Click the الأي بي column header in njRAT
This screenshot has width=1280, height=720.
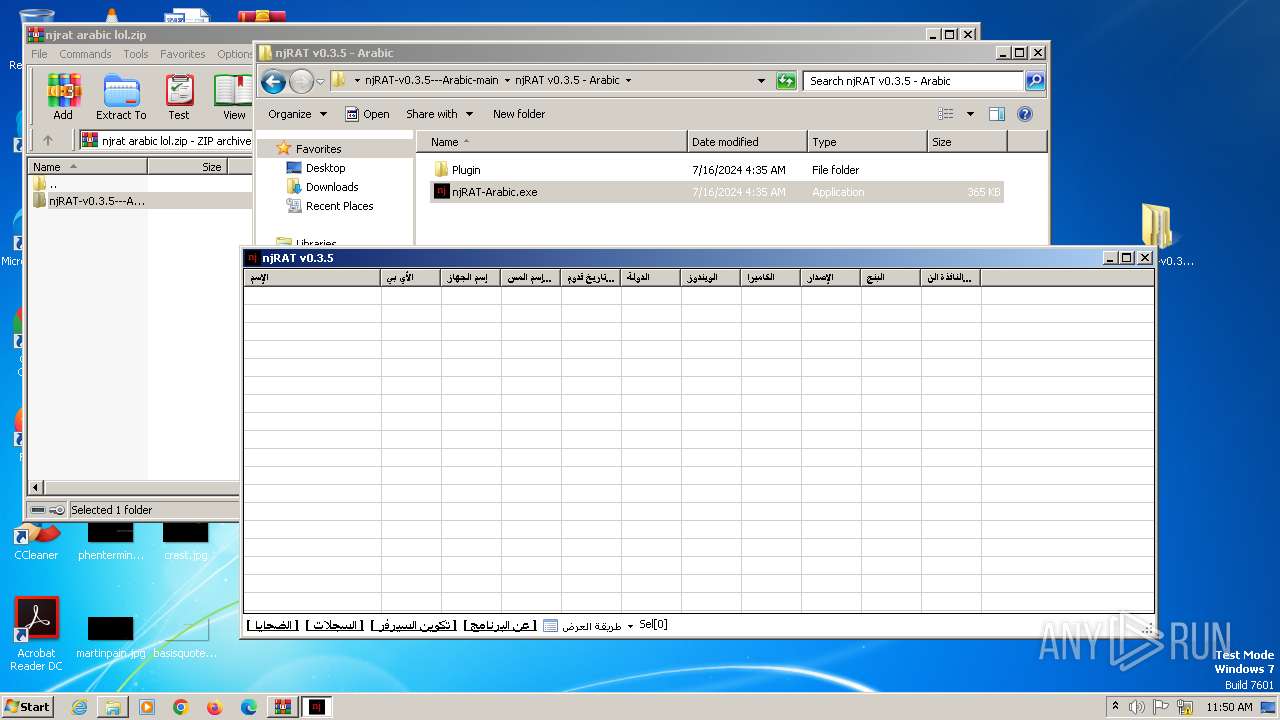411,277
